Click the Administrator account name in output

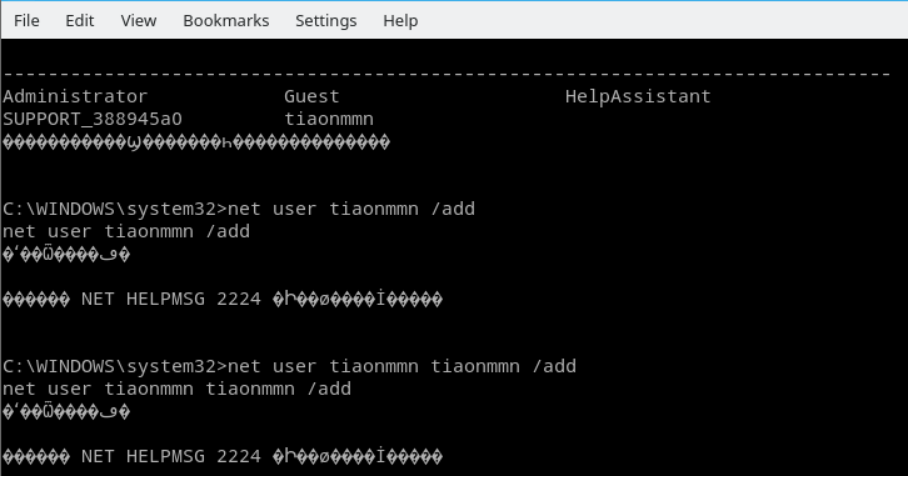75,97
